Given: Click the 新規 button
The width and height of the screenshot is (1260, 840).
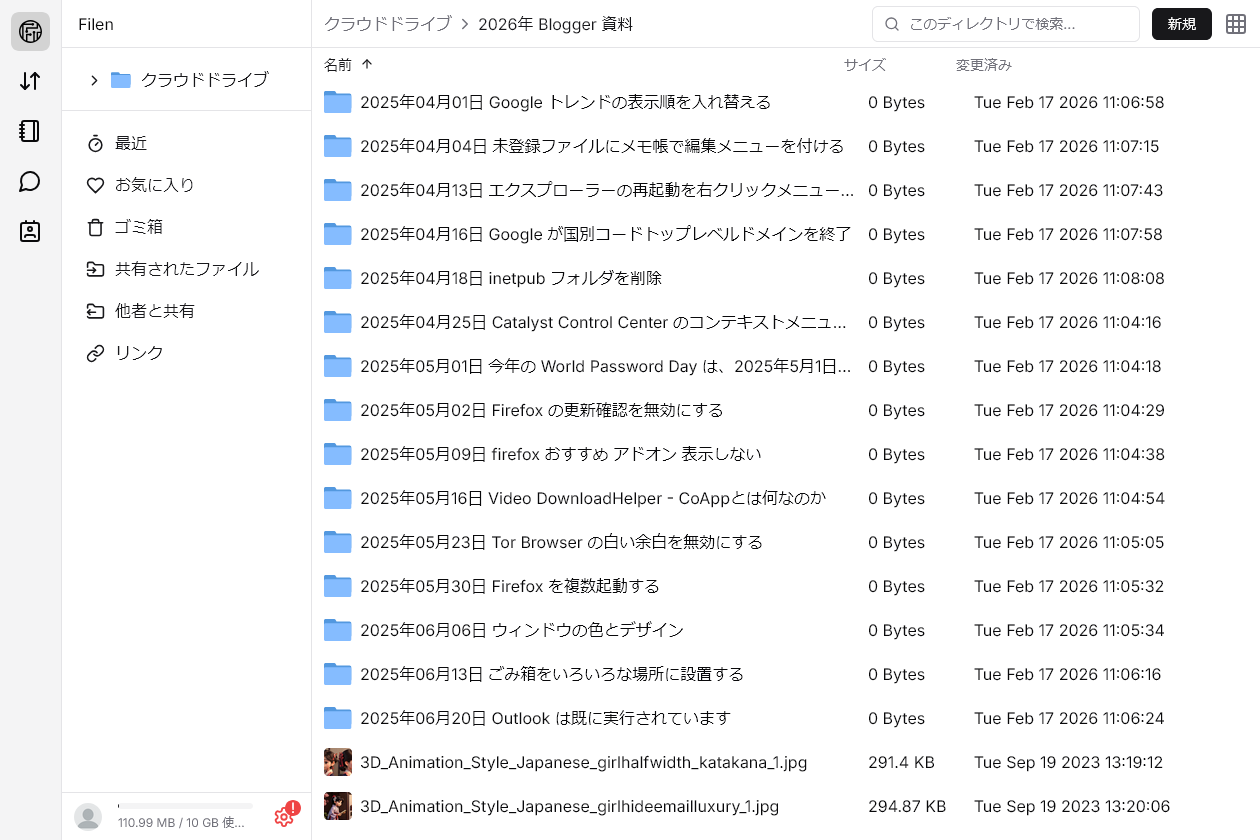Looking at the screenshot, I should [1181, 23].
